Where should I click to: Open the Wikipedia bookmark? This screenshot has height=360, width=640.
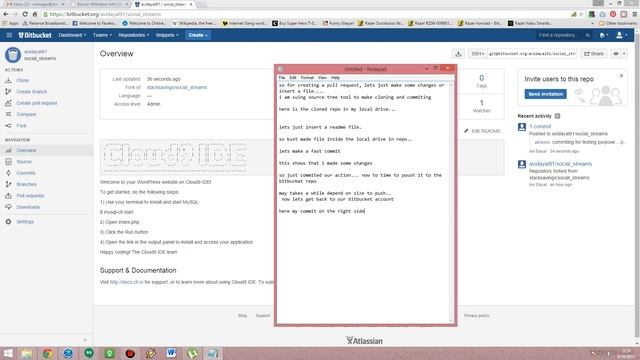194,23
